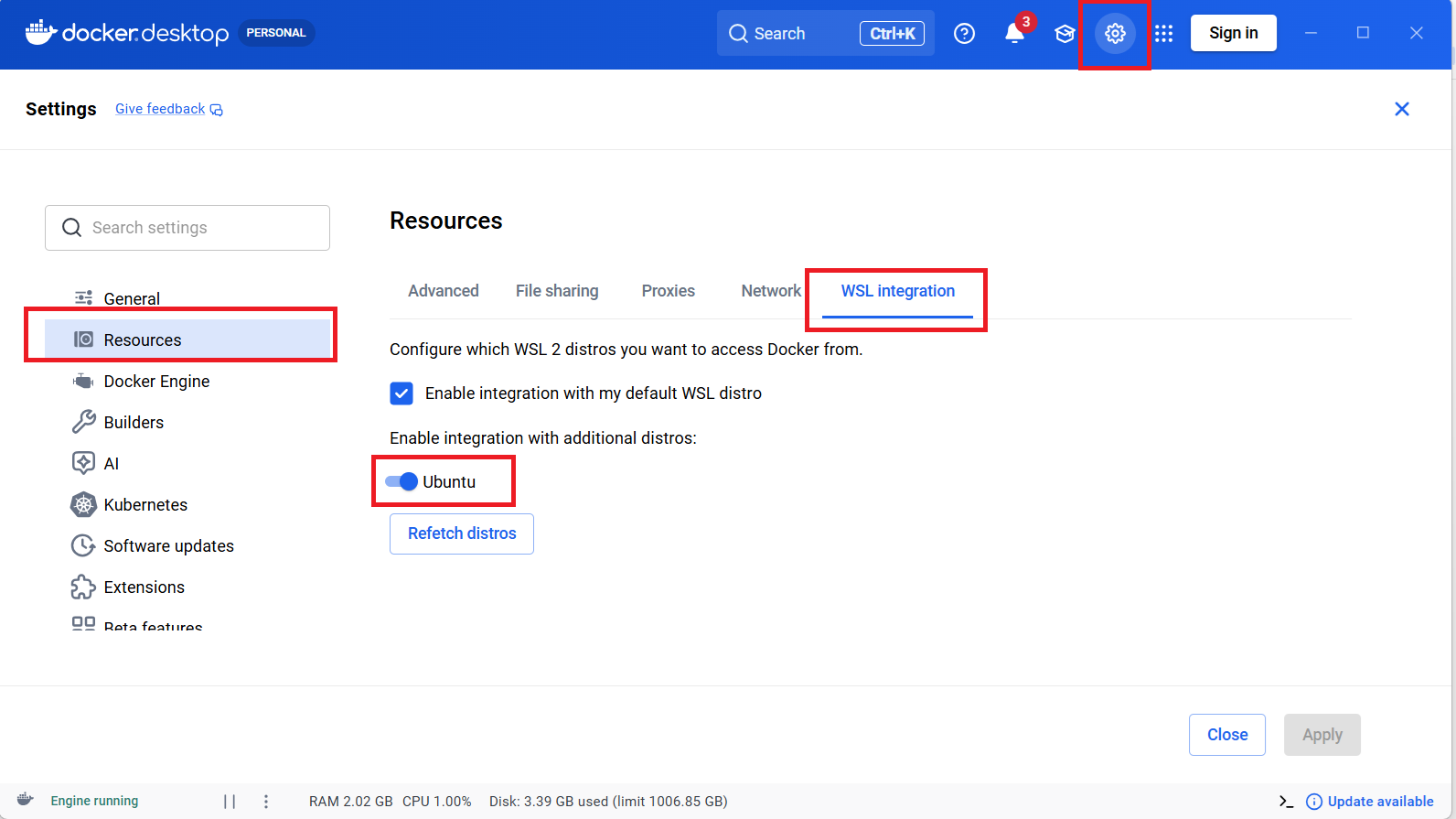
Task: Click the Disk 3.39 GB used readout
Action: (x=608, y=802)
